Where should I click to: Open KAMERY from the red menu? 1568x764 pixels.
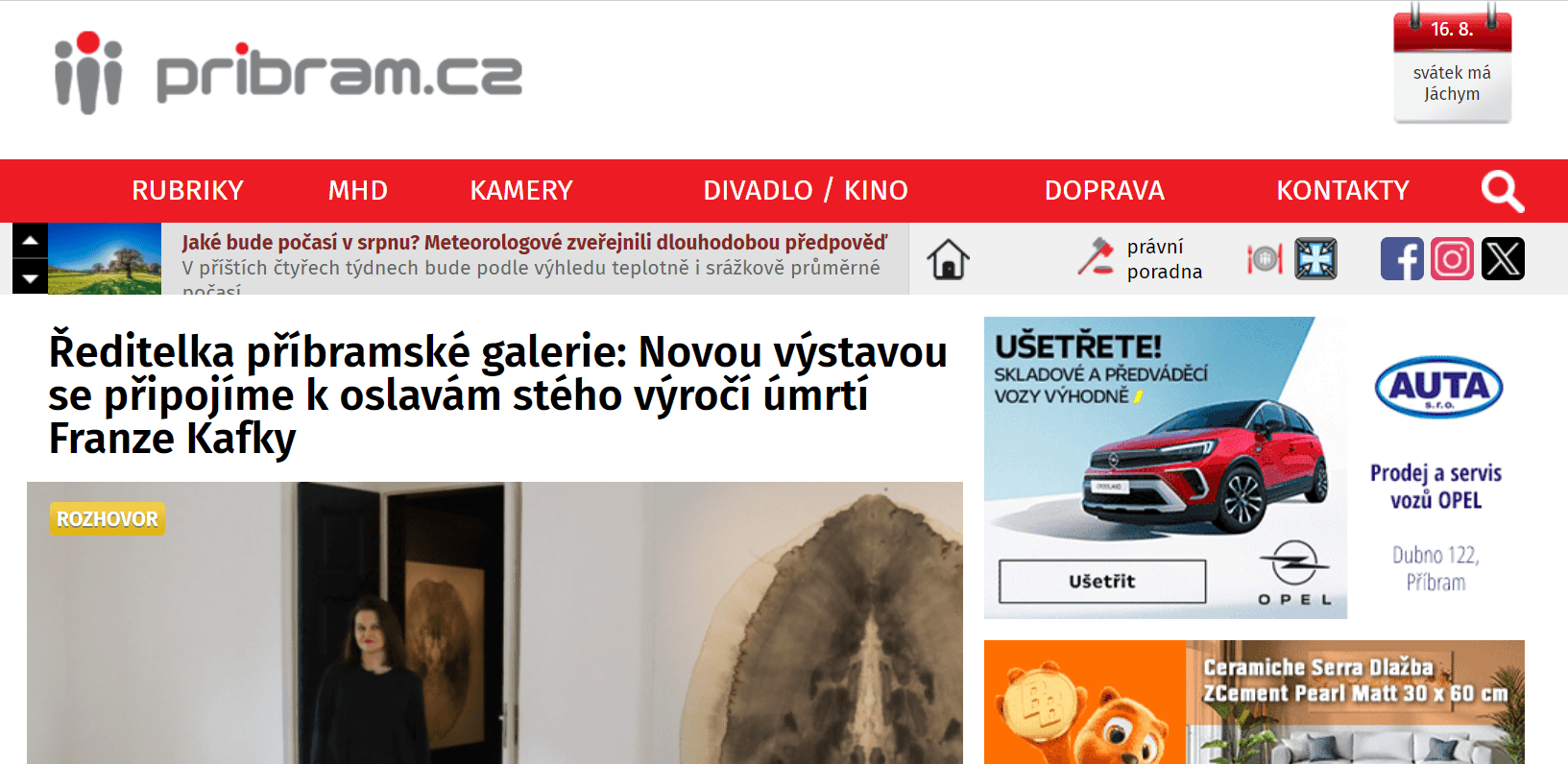tap(521, 190)
